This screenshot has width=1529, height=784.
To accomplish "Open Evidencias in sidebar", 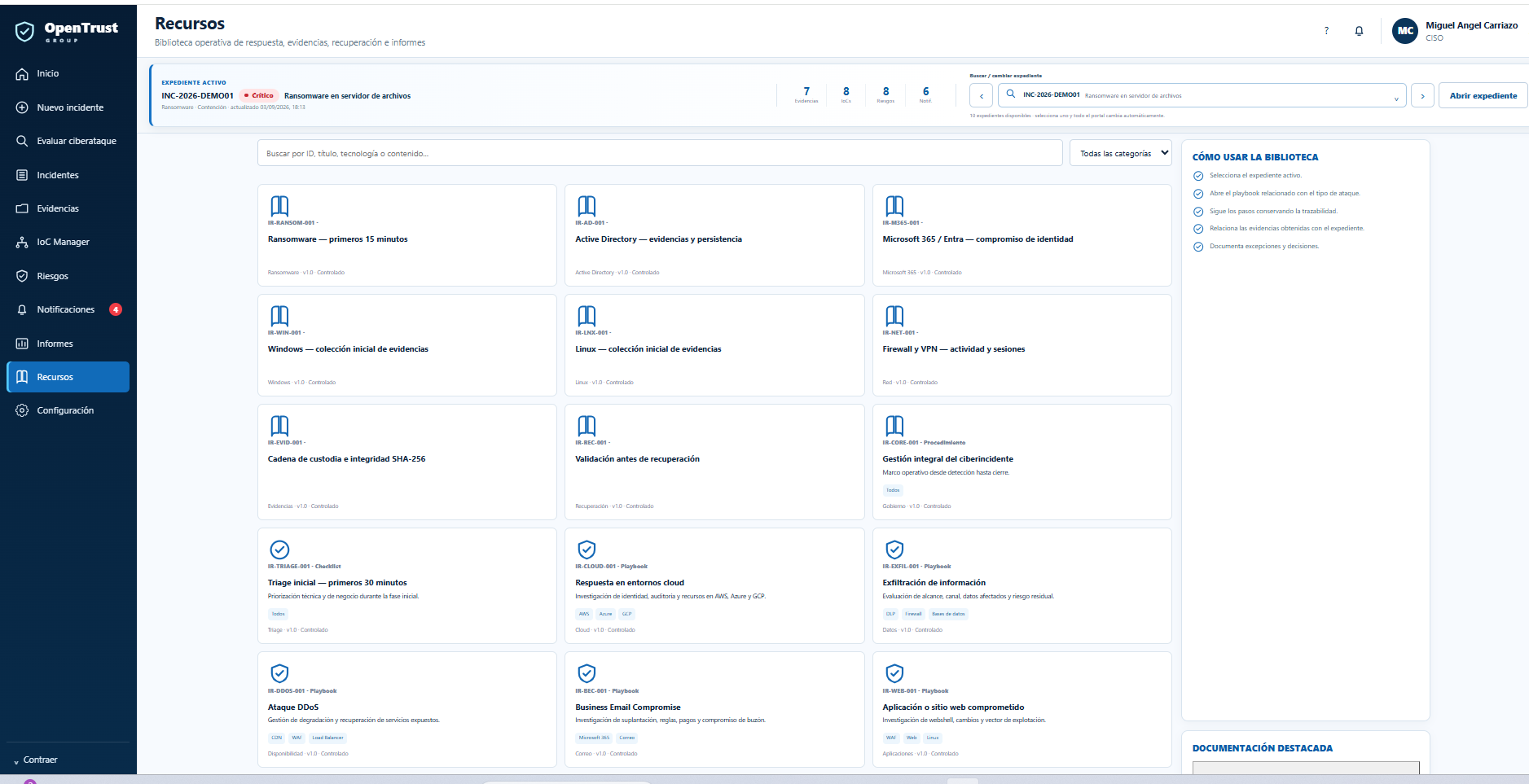I will click(x=68, y=208).
